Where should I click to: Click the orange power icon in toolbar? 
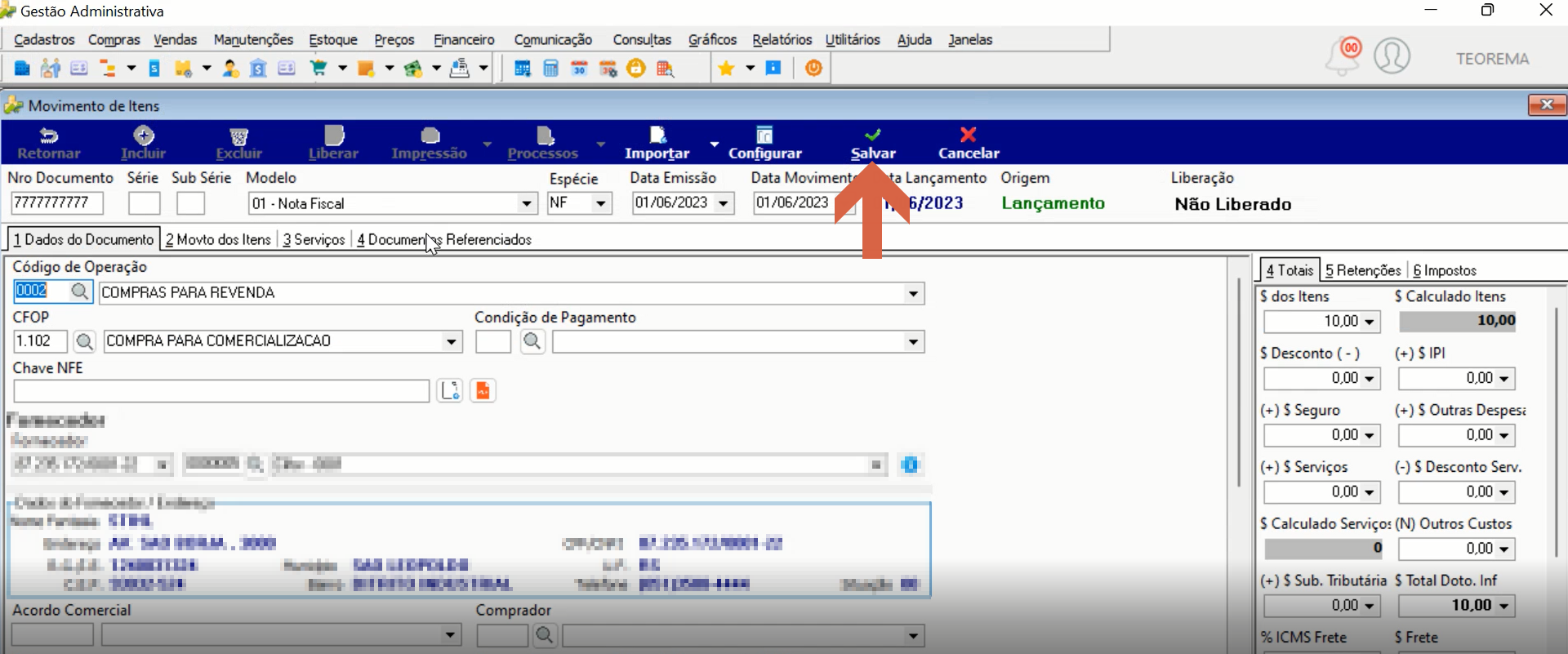pos(813,69)
